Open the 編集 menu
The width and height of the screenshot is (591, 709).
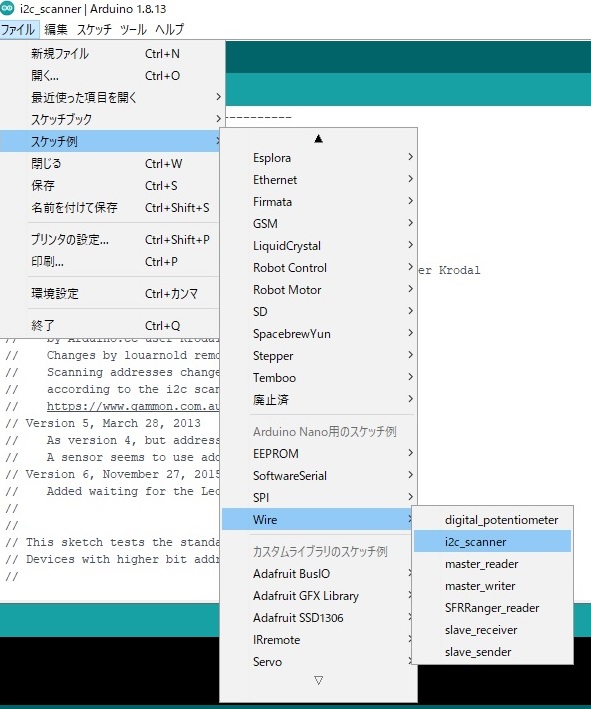click(x=56, y=30)
